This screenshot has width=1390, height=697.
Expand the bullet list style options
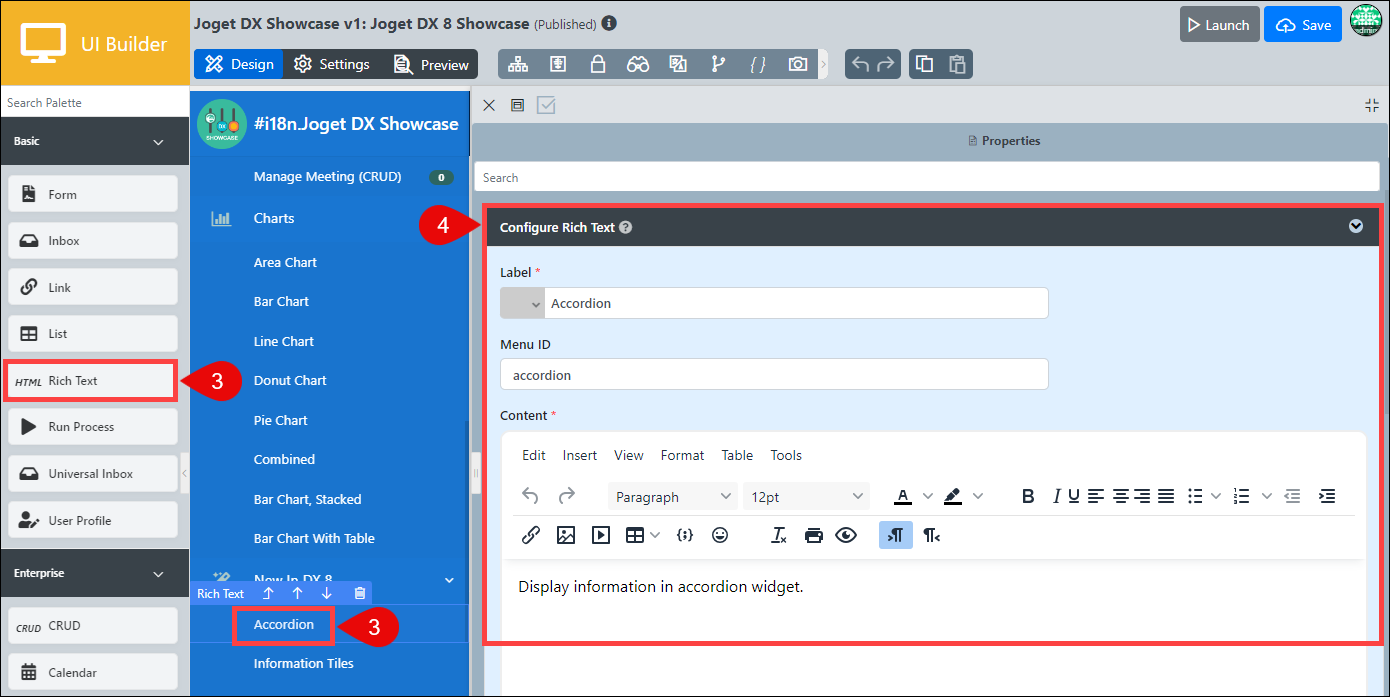1216,496
